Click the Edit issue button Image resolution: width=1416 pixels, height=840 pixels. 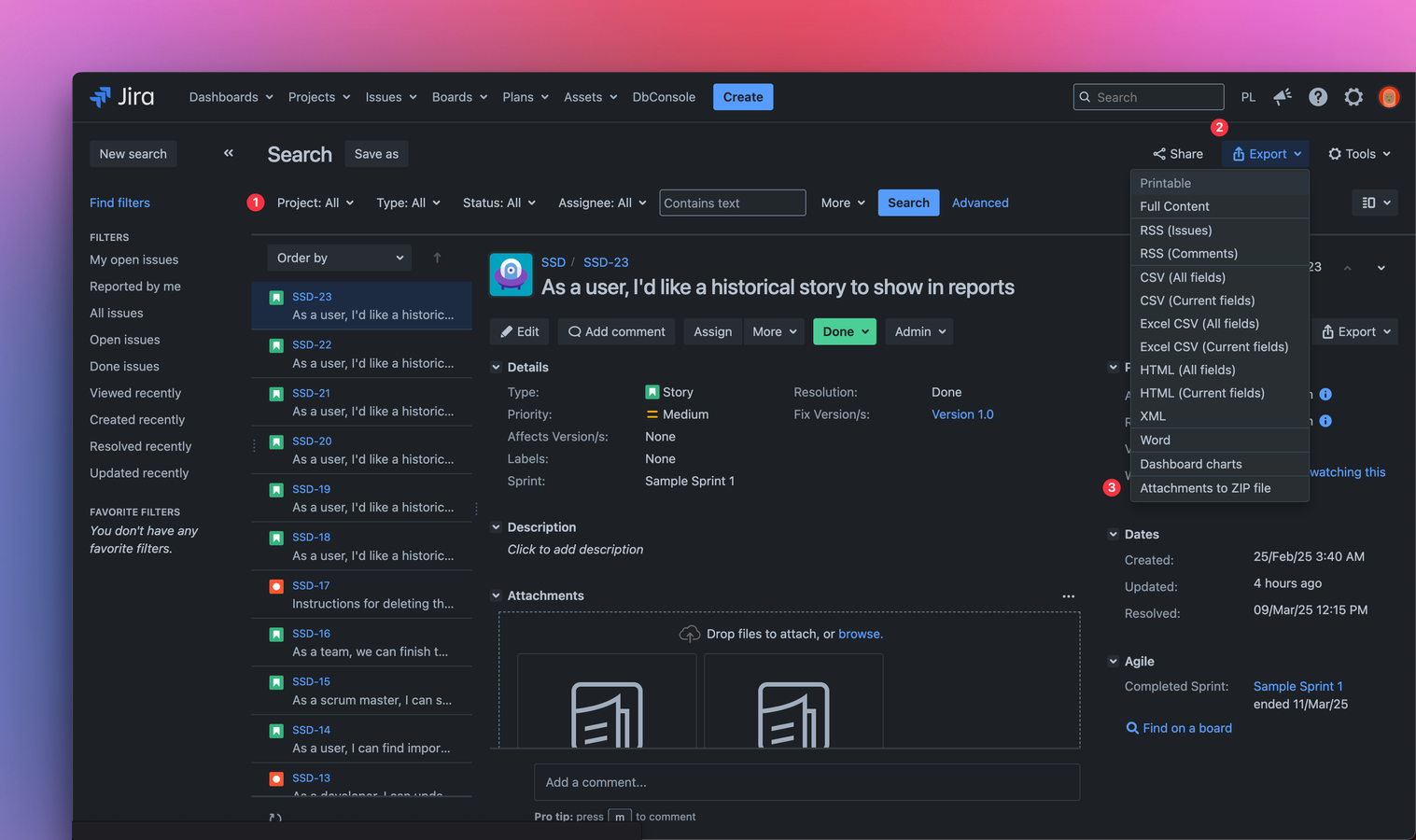[x=519, y=331]
